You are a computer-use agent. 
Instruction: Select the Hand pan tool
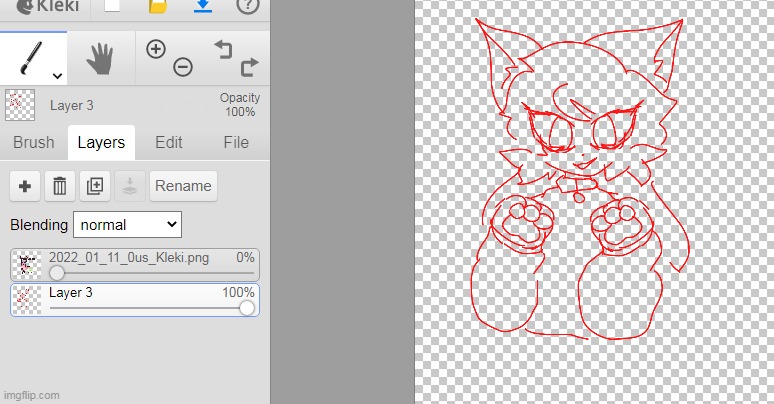tap(100, 59)
